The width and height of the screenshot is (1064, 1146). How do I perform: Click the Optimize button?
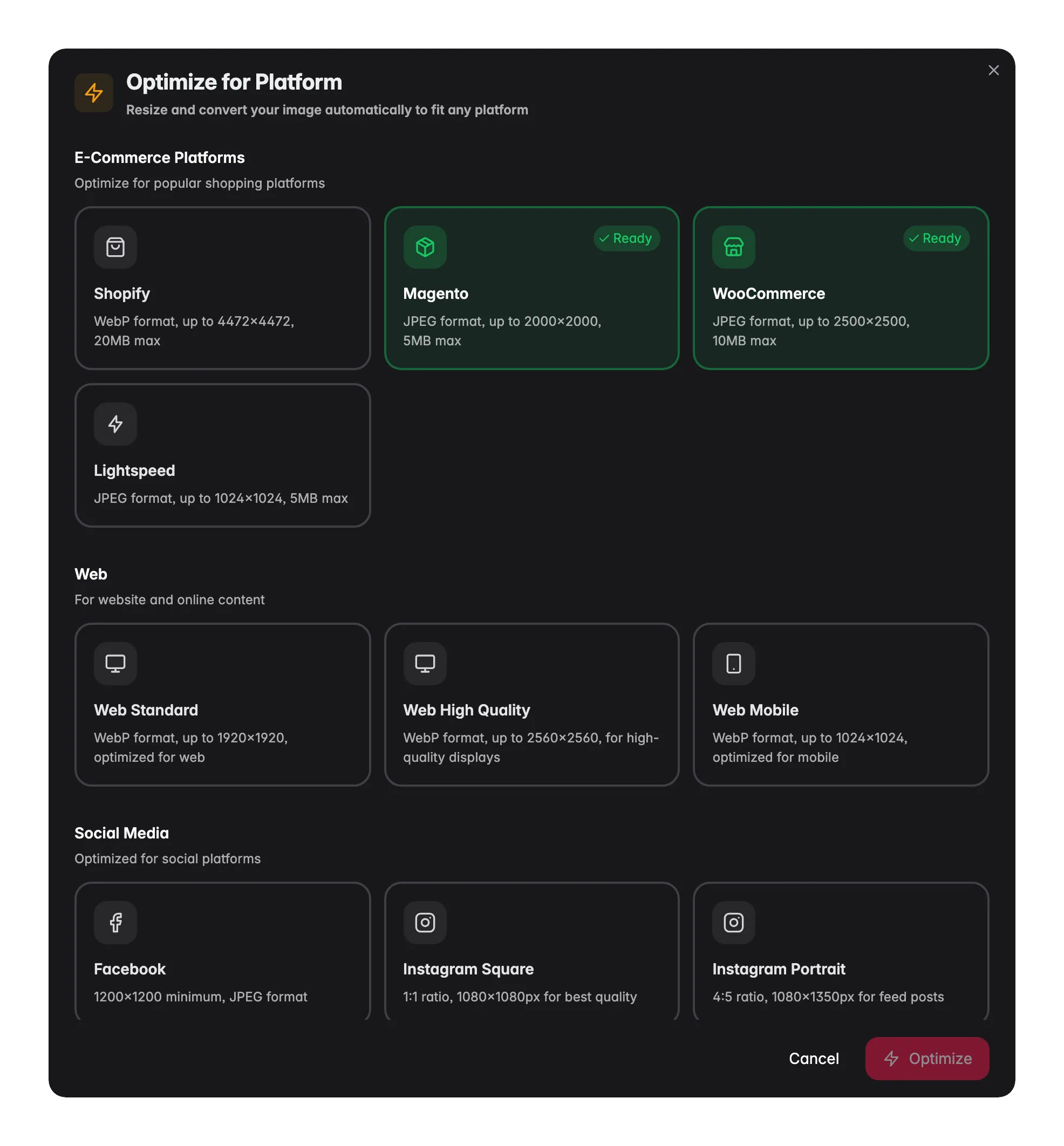coord(927,1059)
